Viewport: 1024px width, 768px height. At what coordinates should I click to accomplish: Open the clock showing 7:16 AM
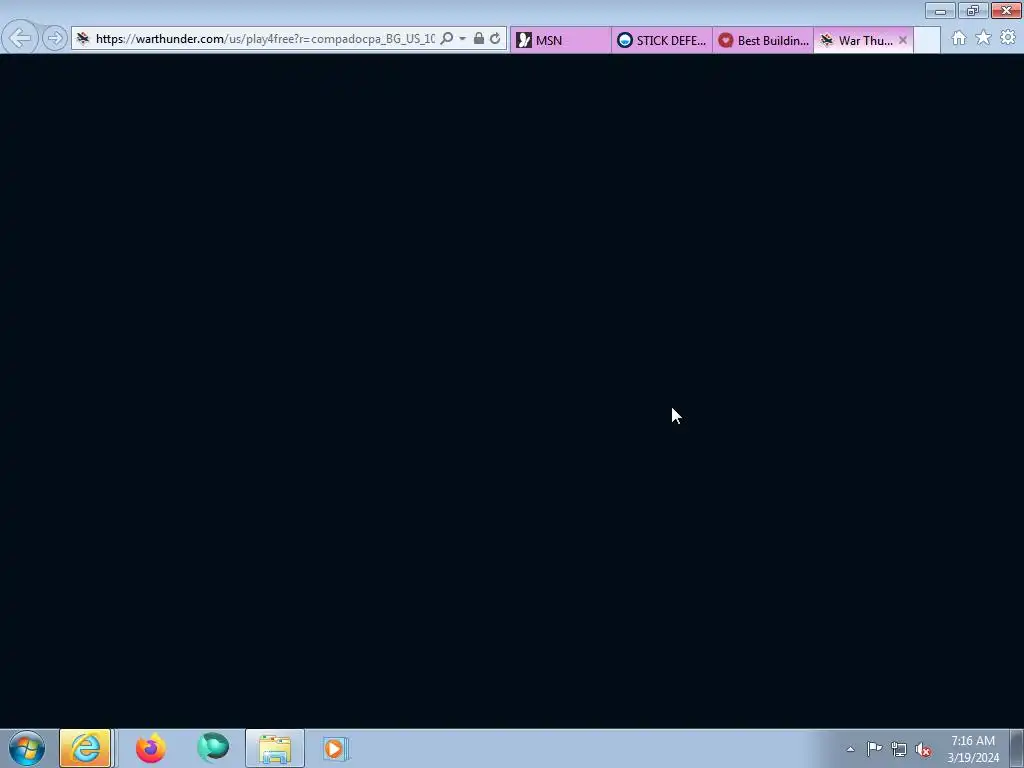[x=973, y=748]
